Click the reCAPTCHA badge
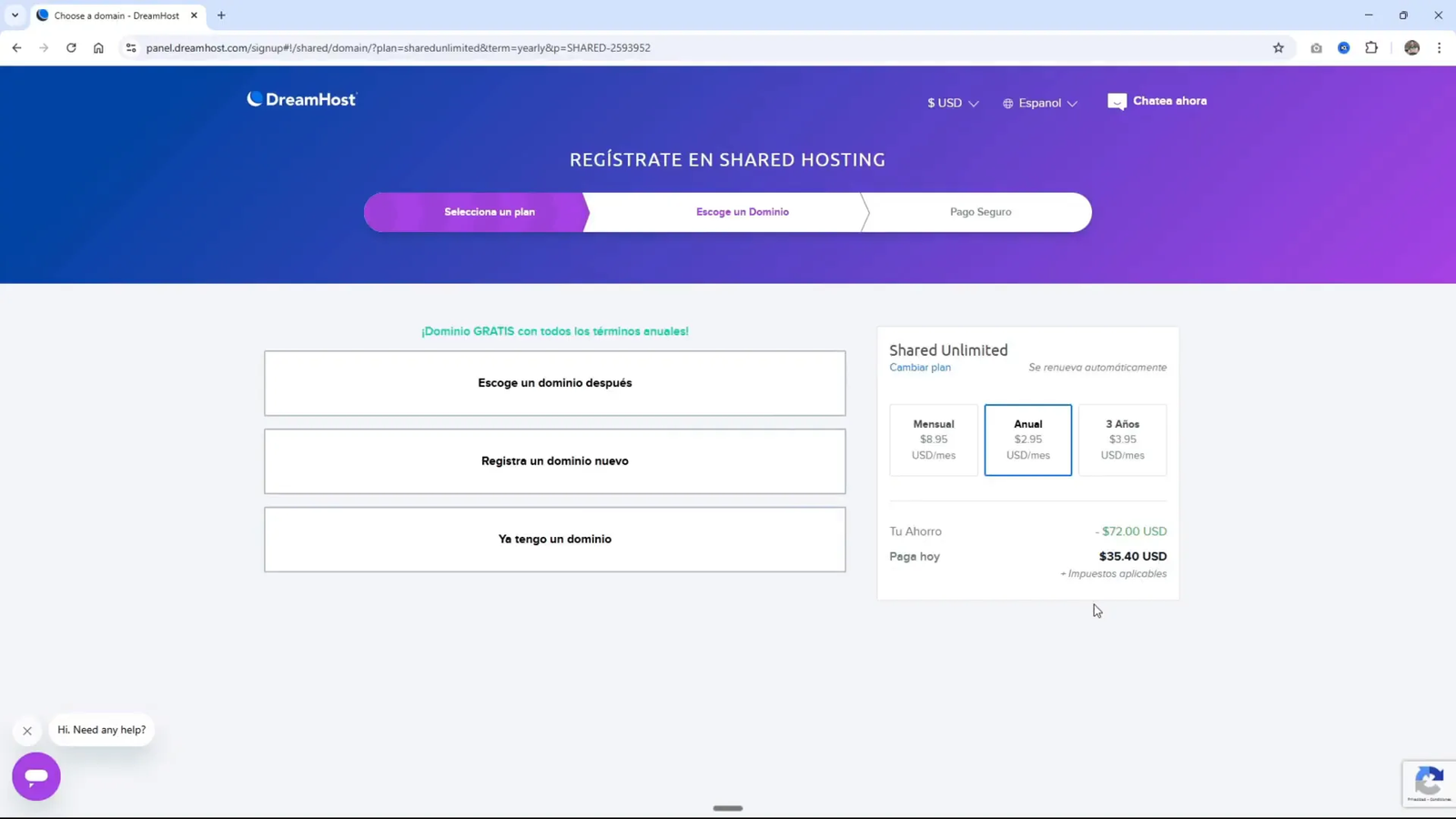This screenshot has width=1456, height=819. pos(1429,783)
